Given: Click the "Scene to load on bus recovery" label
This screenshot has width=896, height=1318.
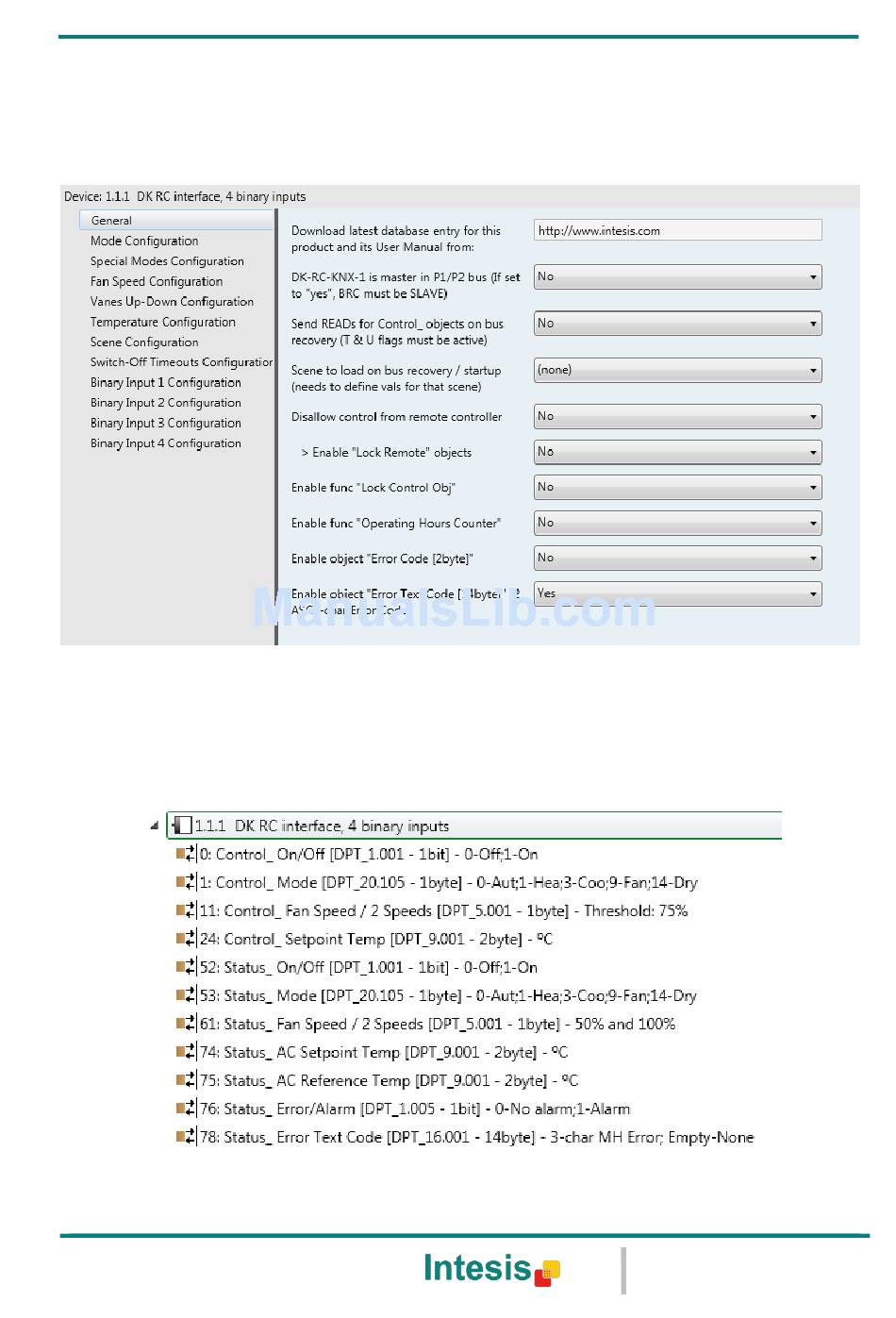Looking at the screenshot, I should point(396,378).
